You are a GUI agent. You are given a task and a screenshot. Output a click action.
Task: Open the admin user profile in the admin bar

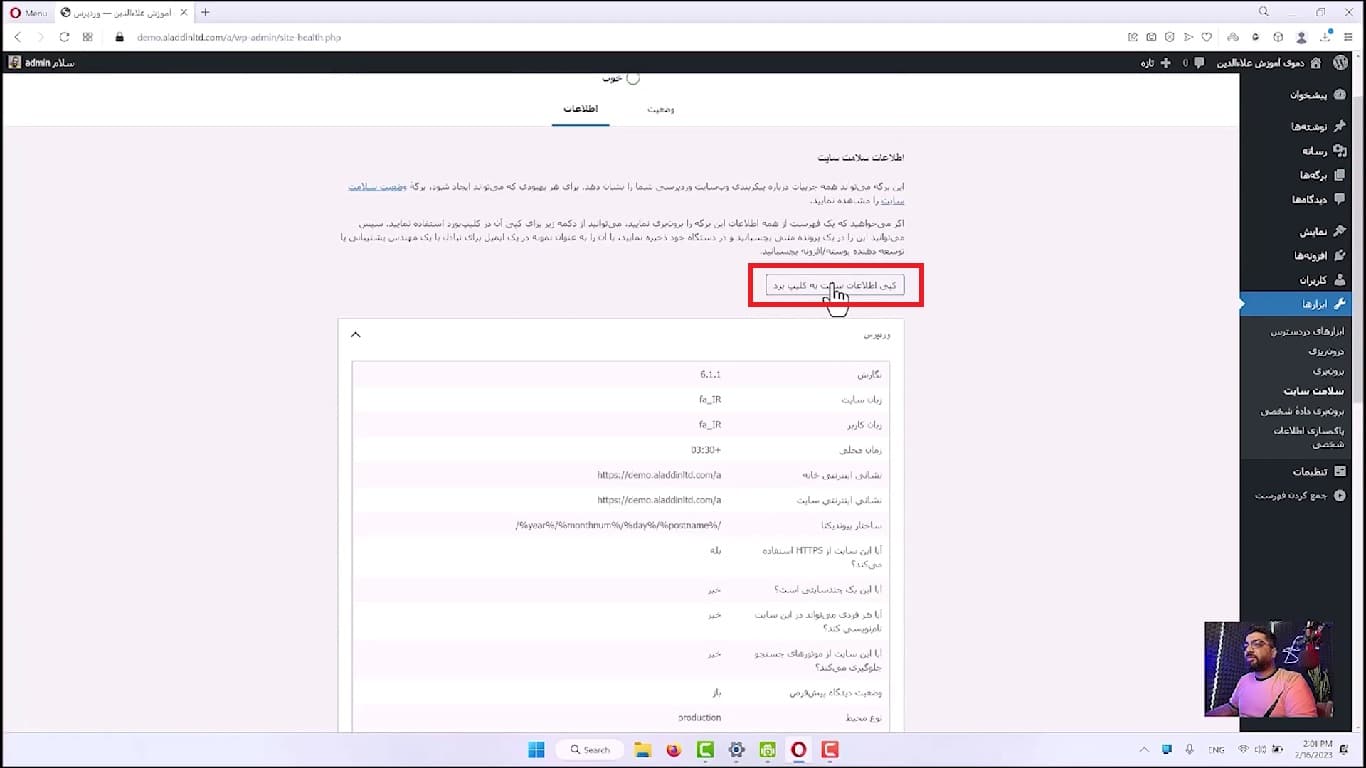(x=42, y=62)
